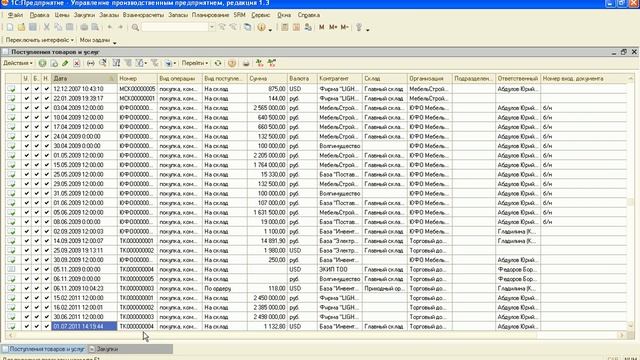Copy the selected document in list toolbar
This screenshot has width=640, height=360.
[x=54, y=63]
